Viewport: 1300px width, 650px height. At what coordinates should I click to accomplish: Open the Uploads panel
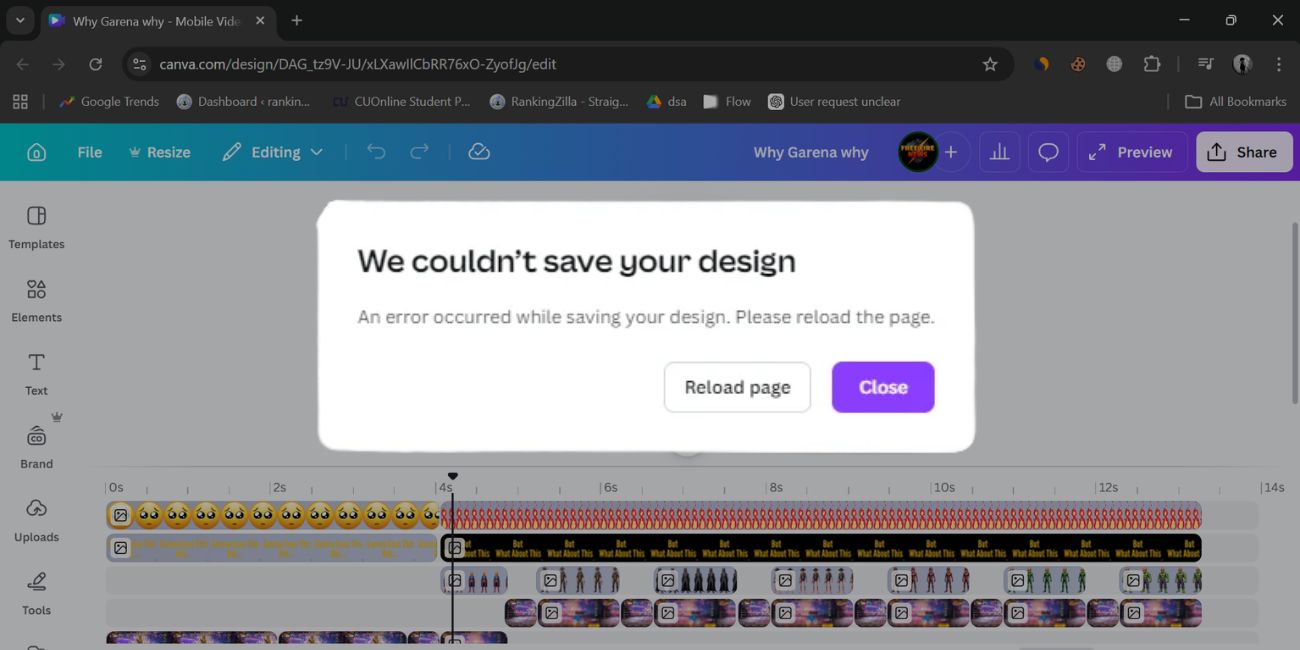[x=36, y=518]
